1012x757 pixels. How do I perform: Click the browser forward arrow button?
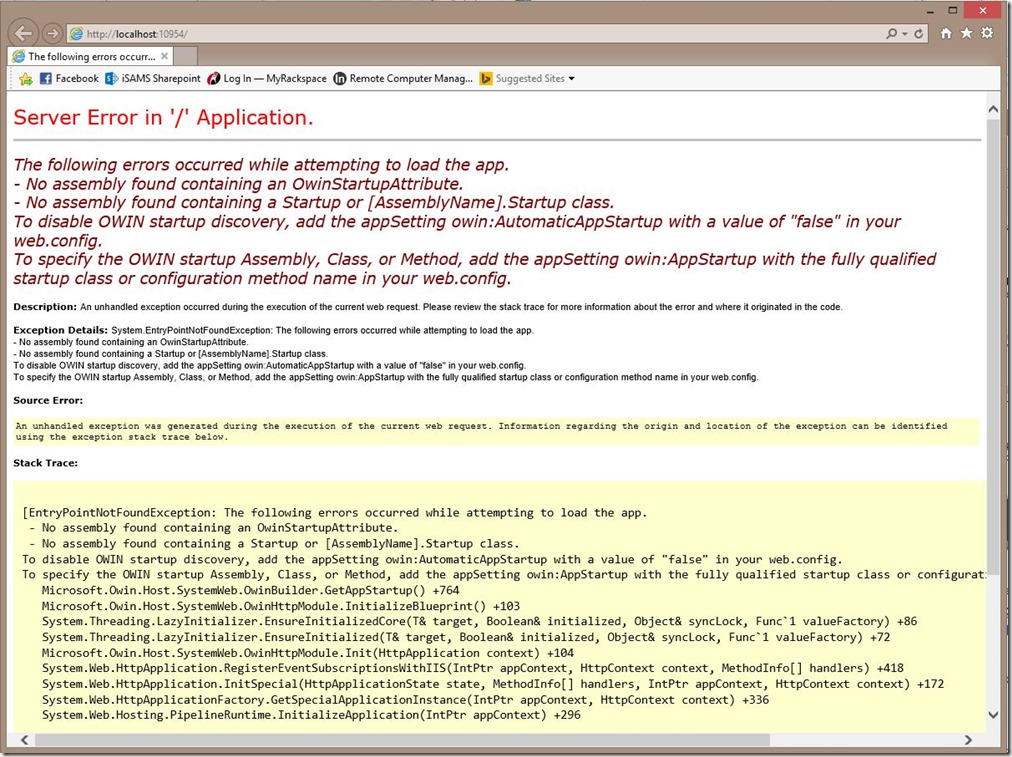click(53, 33)
